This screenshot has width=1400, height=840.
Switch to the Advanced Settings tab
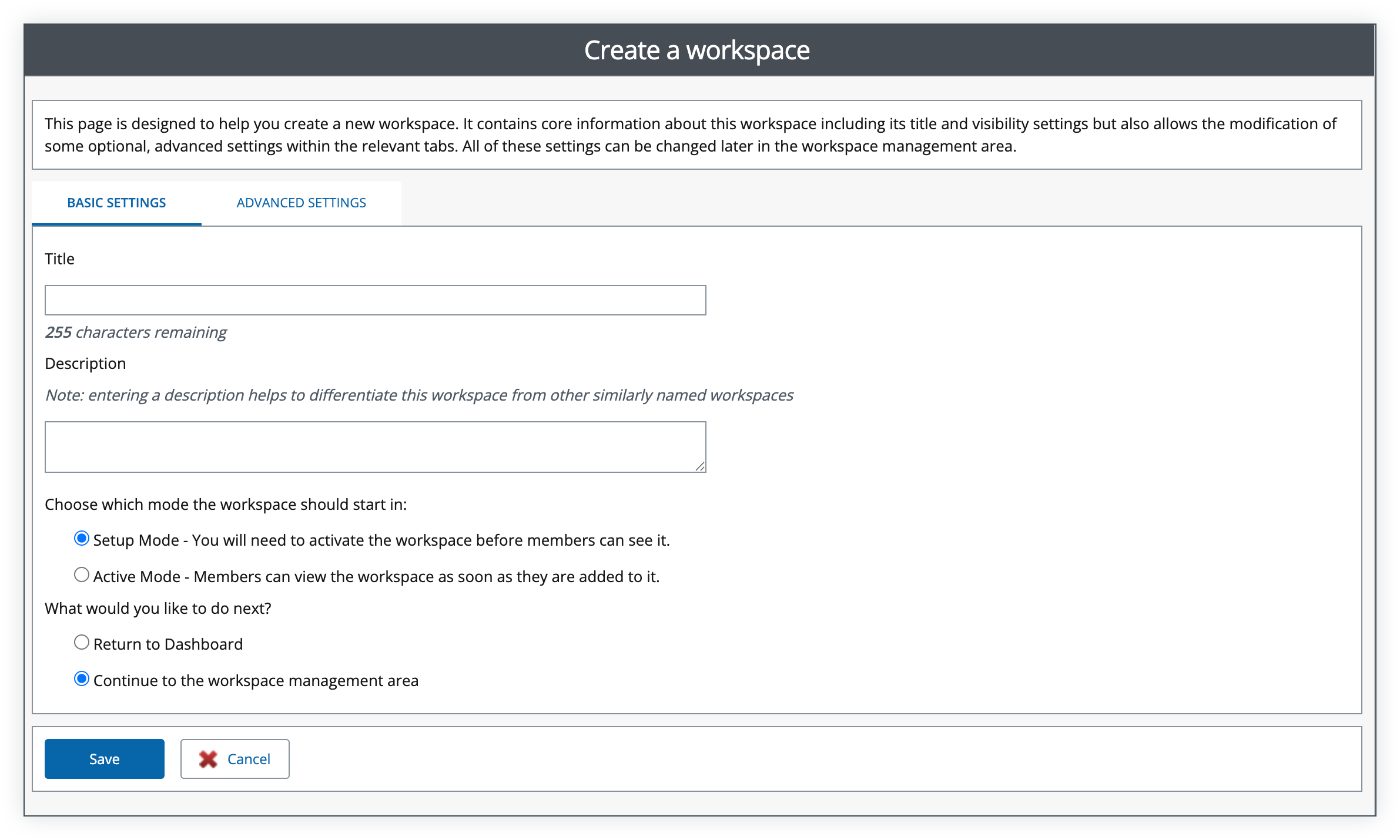pos(301,203)
